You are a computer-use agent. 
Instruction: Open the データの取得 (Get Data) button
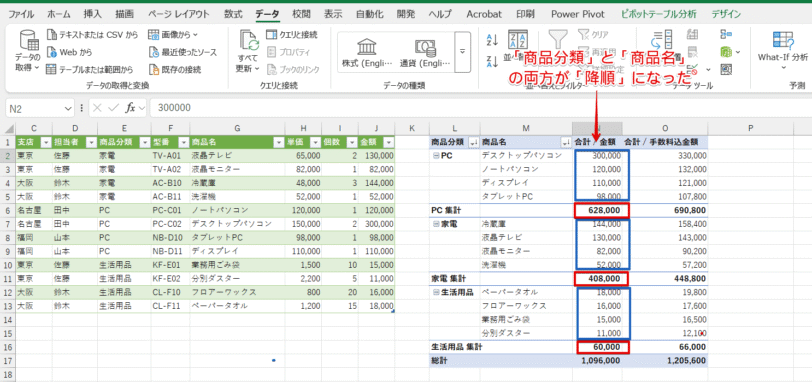pos(27,51)
